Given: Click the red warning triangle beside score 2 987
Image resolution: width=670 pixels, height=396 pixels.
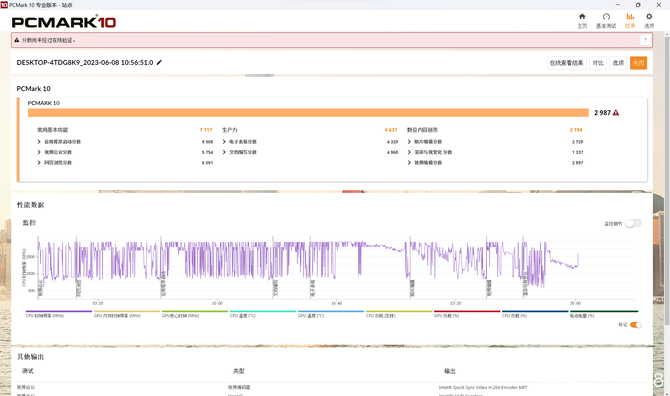Looking at the screenshot, I should point(616,113).
